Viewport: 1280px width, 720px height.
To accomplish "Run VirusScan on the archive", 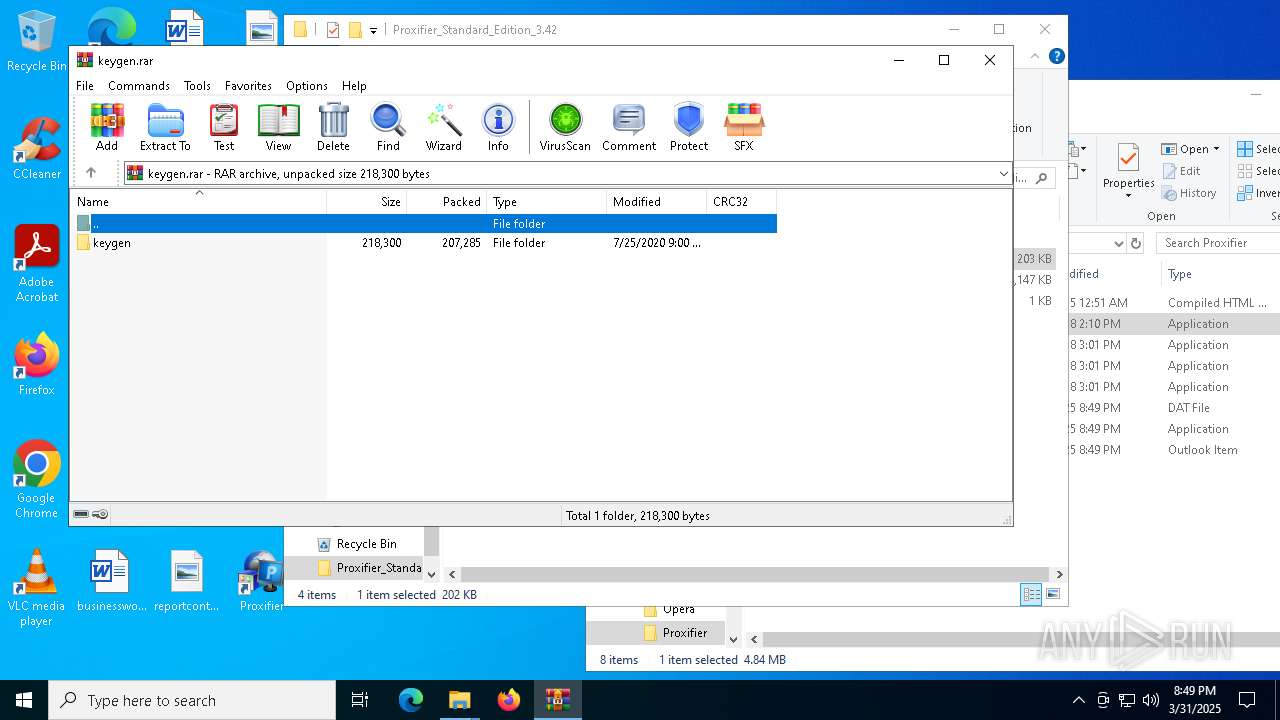I will pyautogui.click(x=565, y=127).
